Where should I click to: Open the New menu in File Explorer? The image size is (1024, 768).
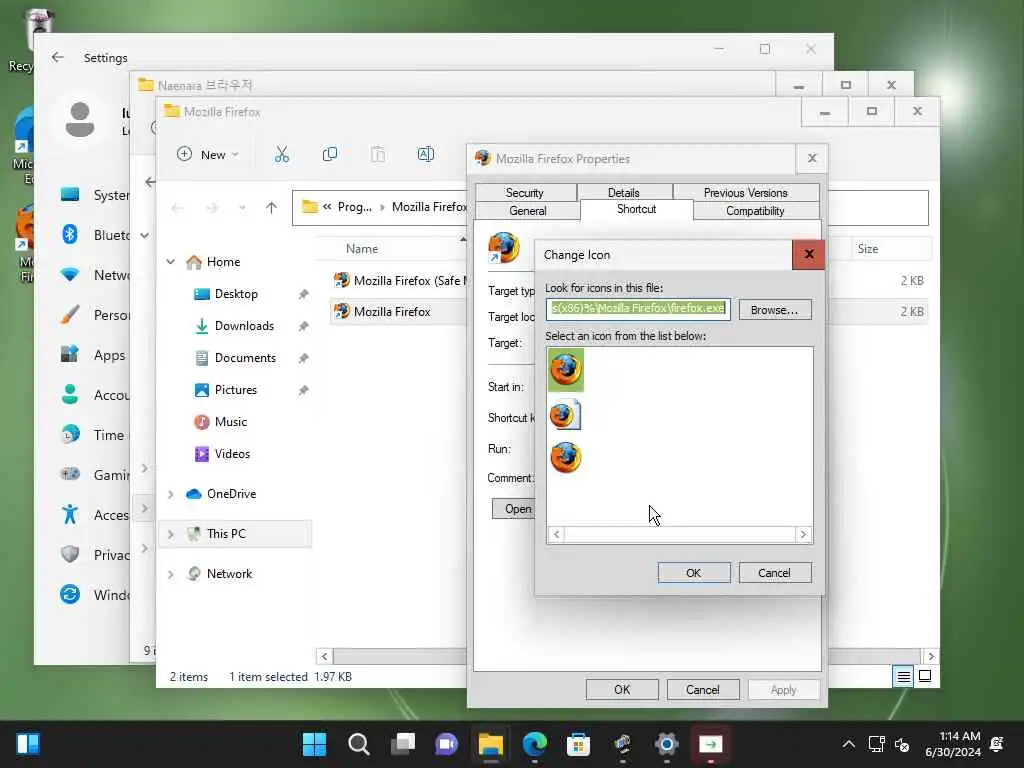[x=208, y=155]
